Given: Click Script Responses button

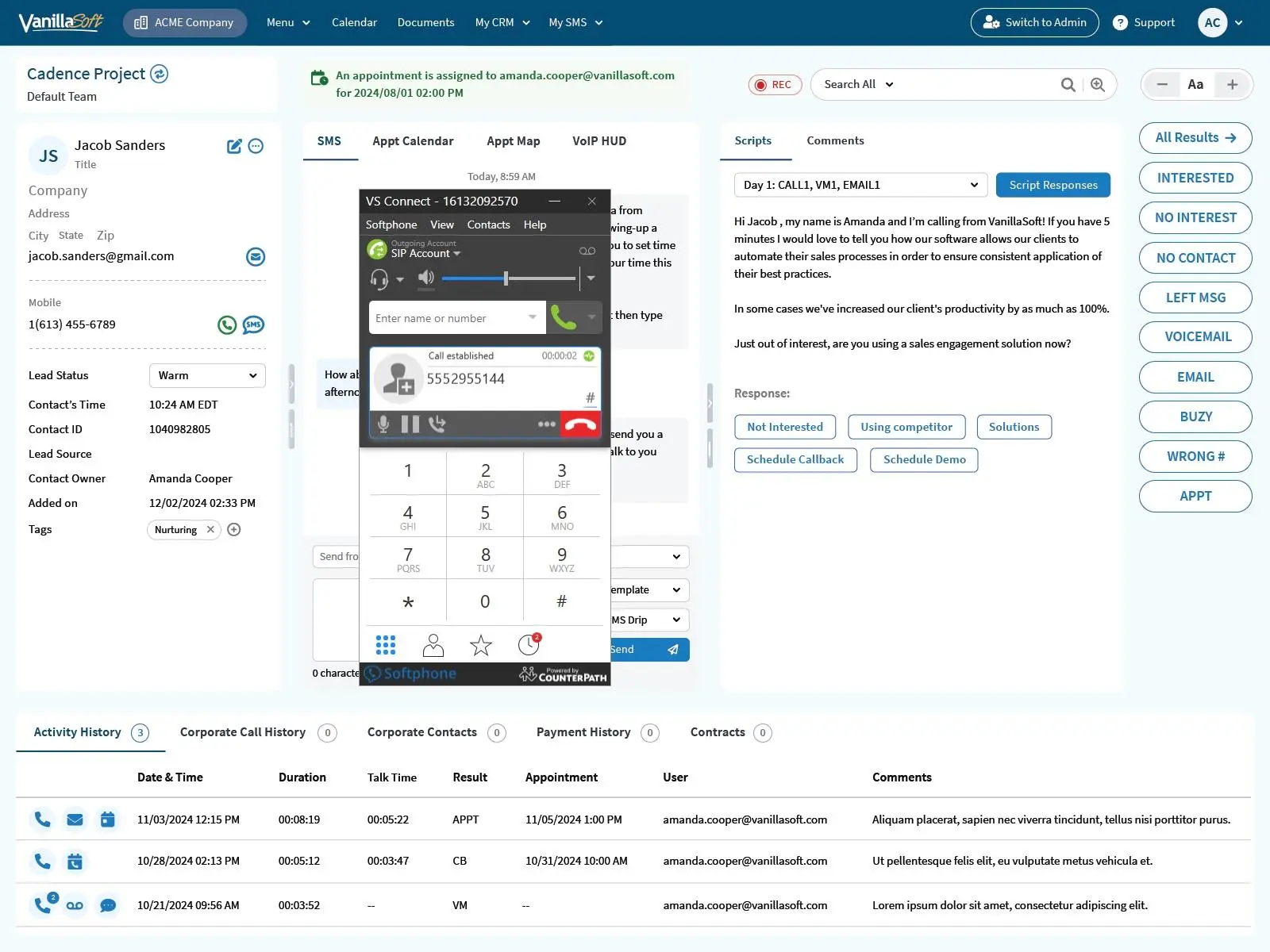Looking at the screenshot, I should pyautogui.click(x=1053, y=186).
